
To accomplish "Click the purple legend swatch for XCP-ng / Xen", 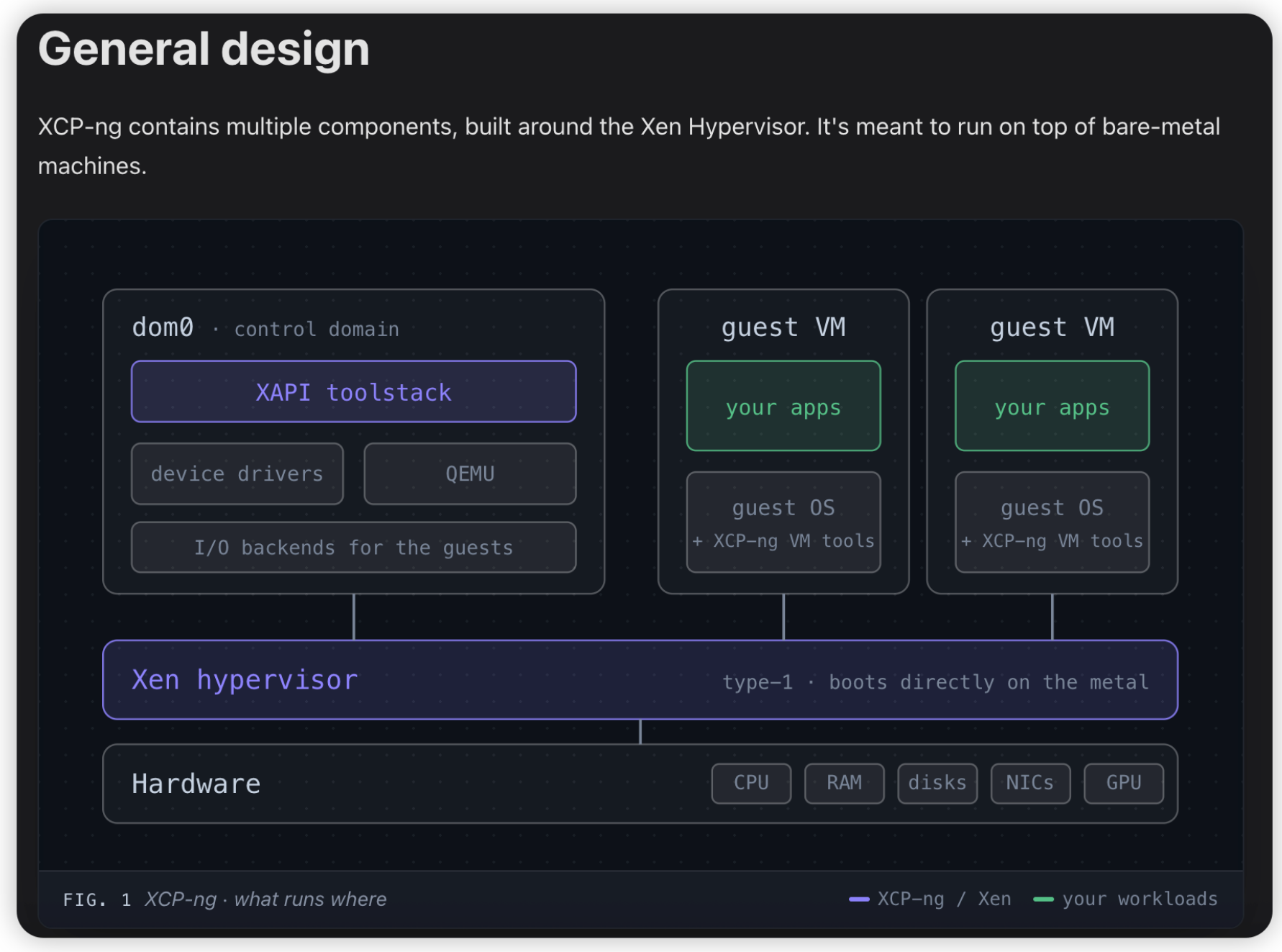I will [x=859, y=899].
